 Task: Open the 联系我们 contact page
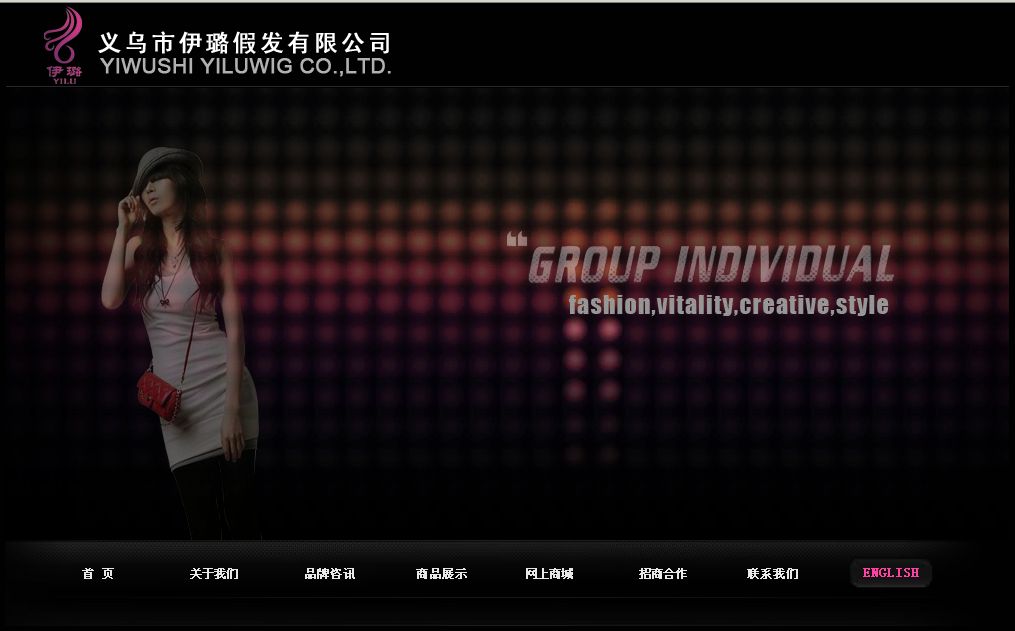tap(772, 574)
